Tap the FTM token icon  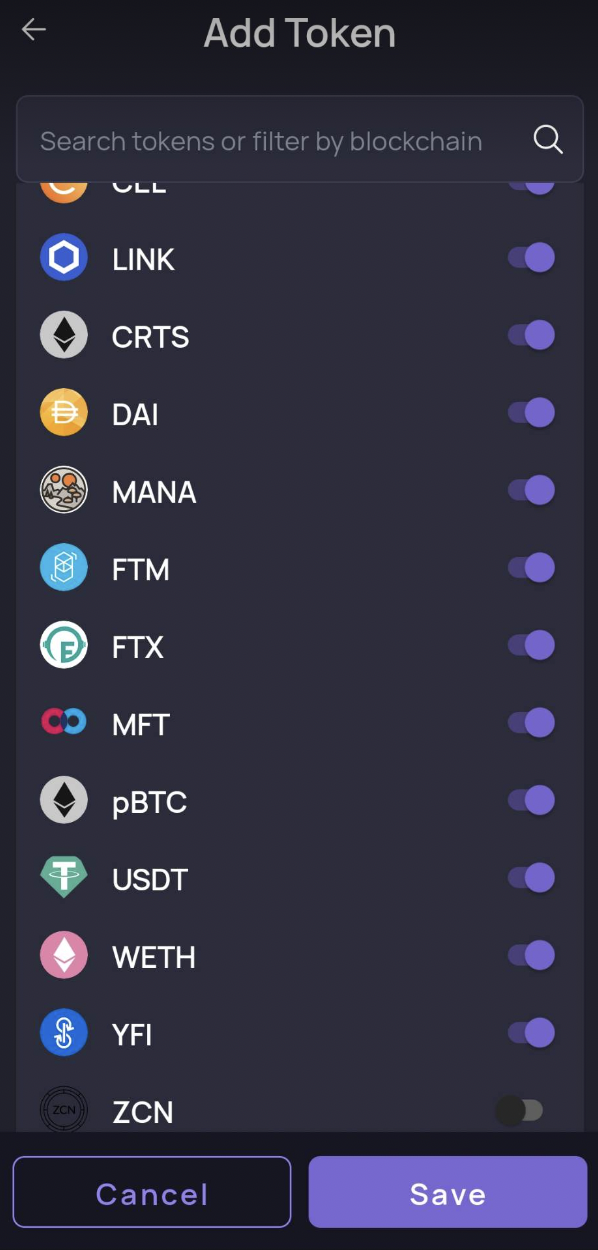[64, 568]
